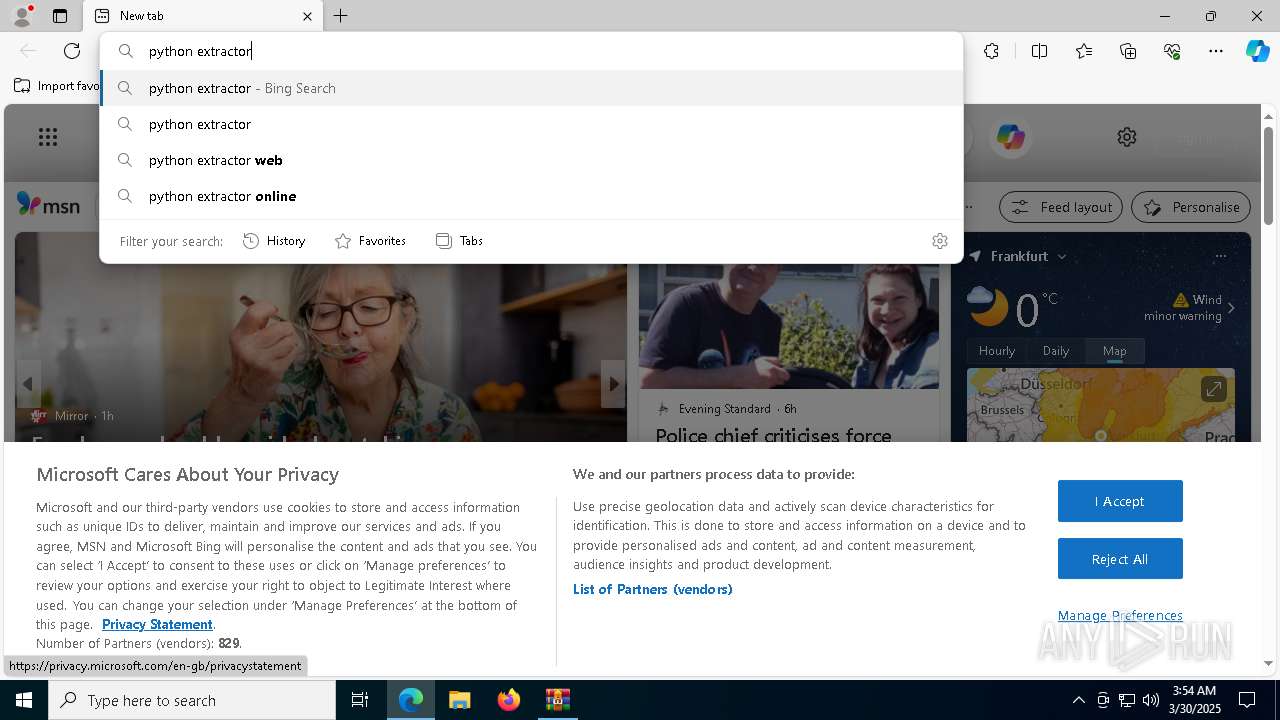Switch to Map weather tab
The image size is (1280, 720).
[1114, 351]
